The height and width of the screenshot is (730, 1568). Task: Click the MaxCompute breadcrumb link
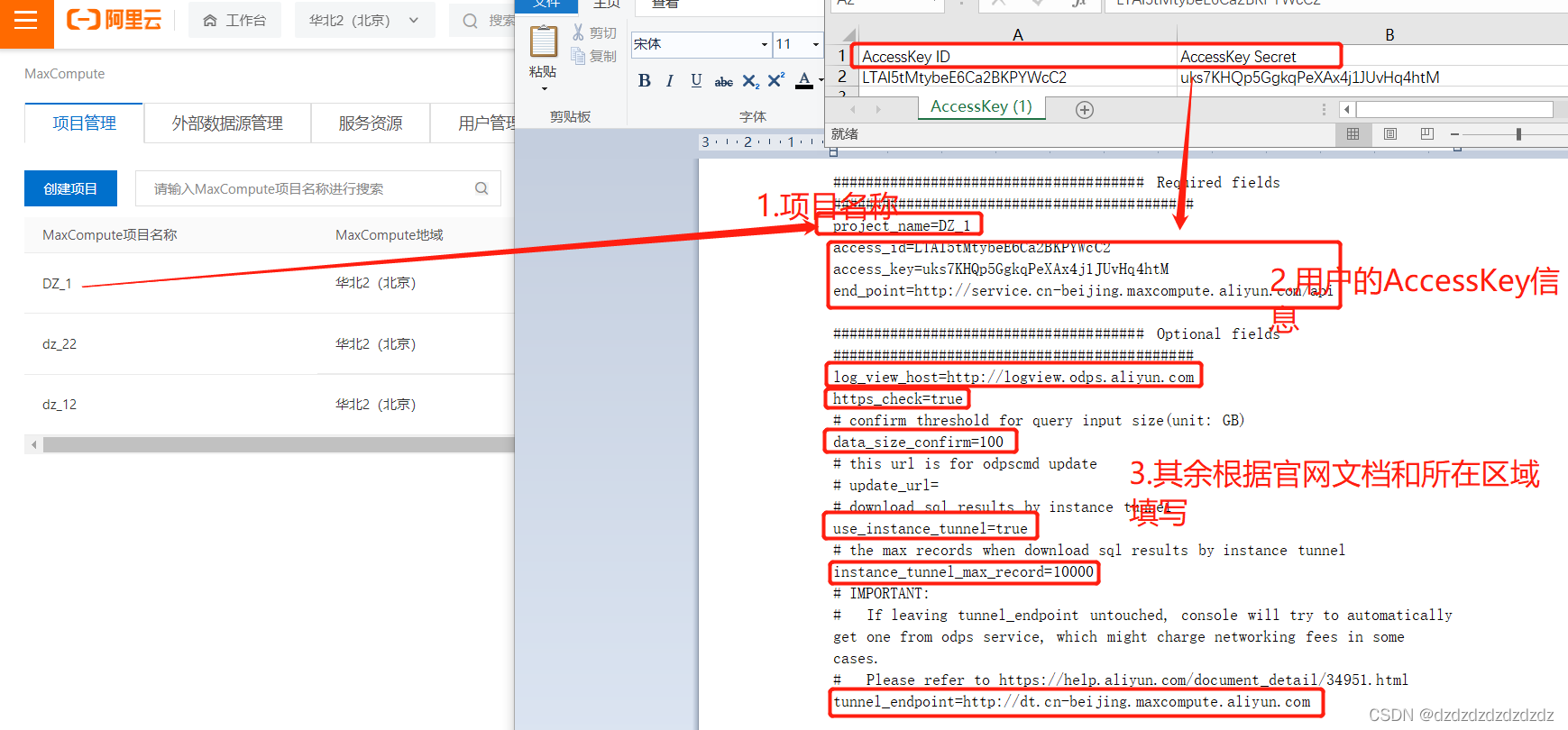[x=64, y=74]
